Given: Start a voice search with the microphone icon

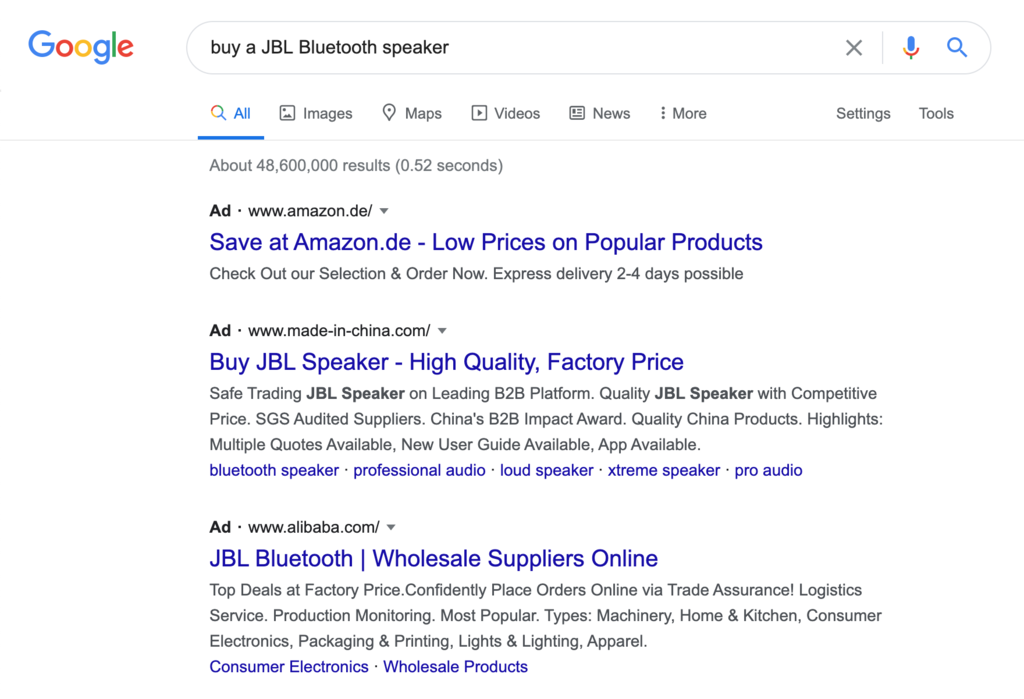Looking at the screenshot, I should pyautogui.click(x=911, y=47).
